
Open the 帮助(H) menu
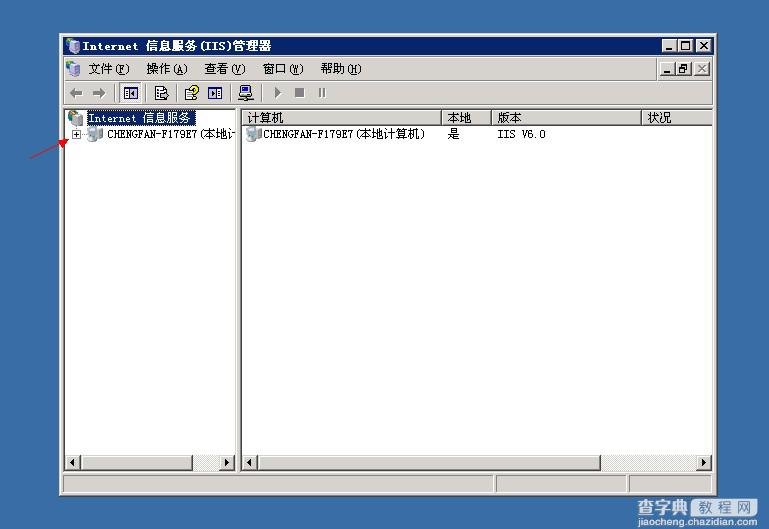pyautogui.click(x=341, y=69)
